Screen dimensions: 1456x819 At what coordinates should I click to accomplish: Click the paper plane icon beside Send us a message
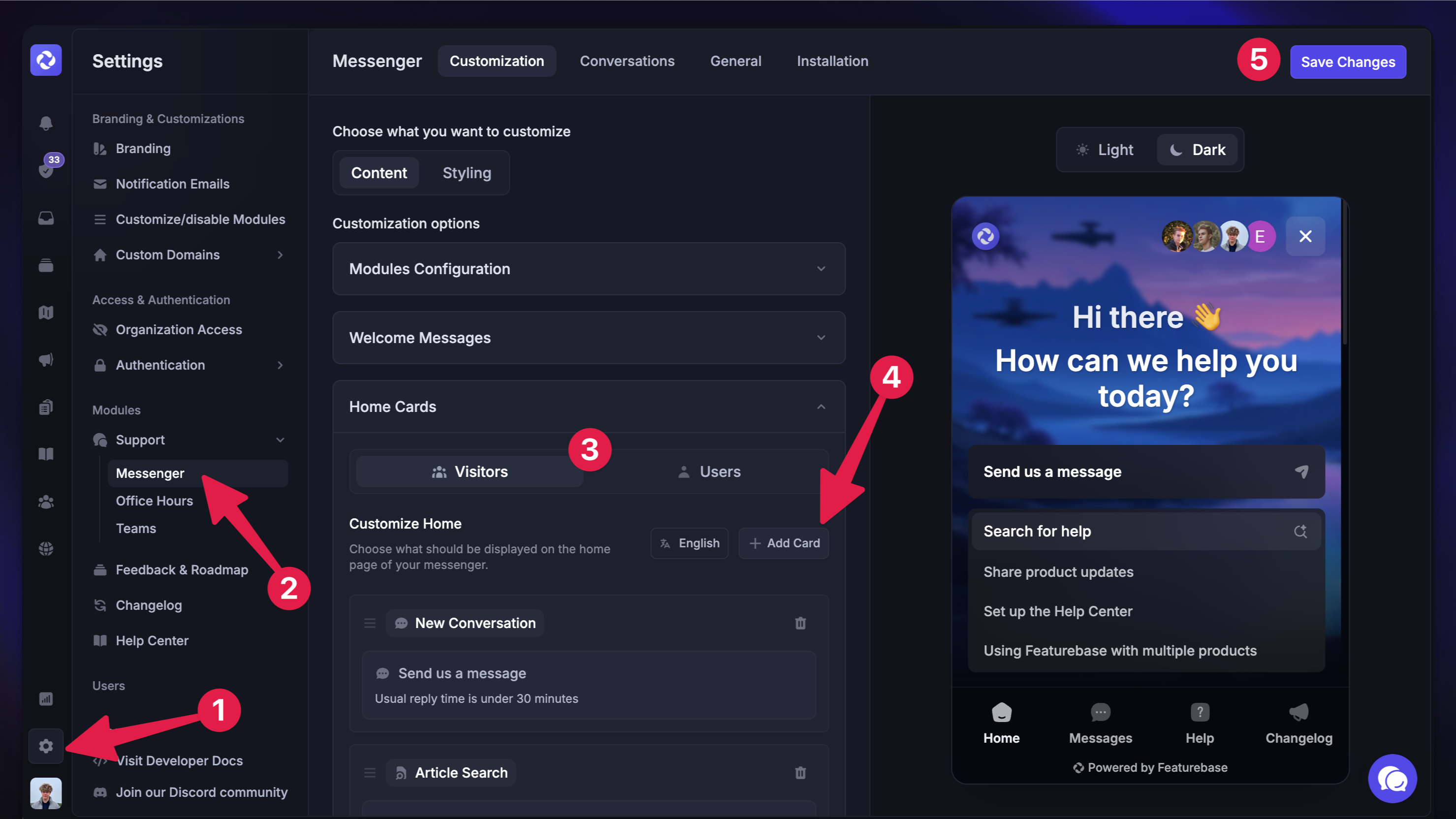click(1301, 472)
